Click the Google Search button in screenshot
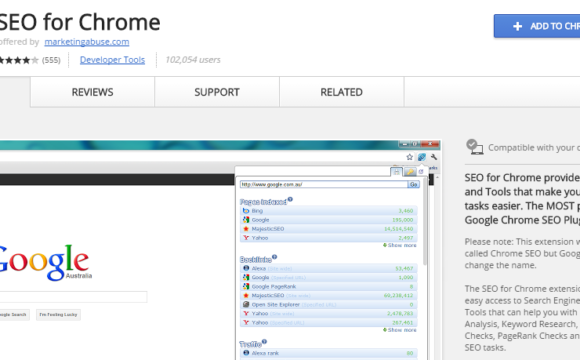 click(x=14, y=314)
